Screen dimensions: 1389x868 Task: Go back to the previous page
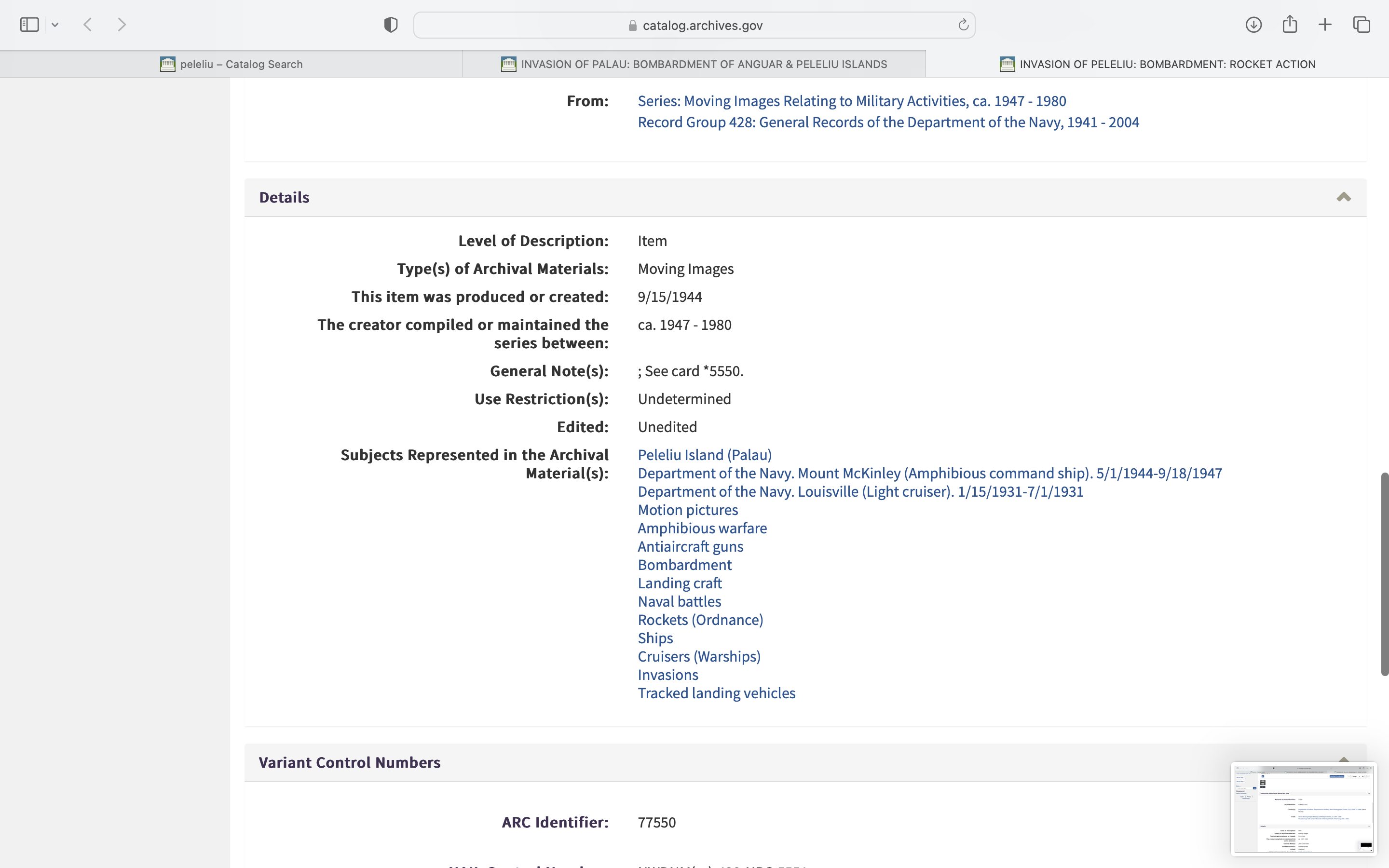[88, 25]
